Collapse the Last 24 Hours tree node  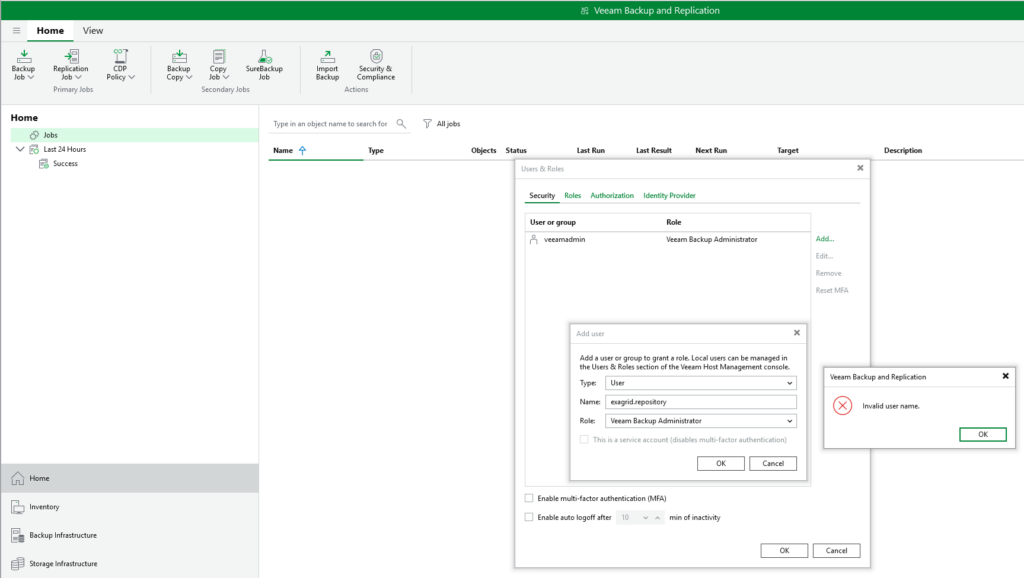pyautogui.click(x=21, y=149)
